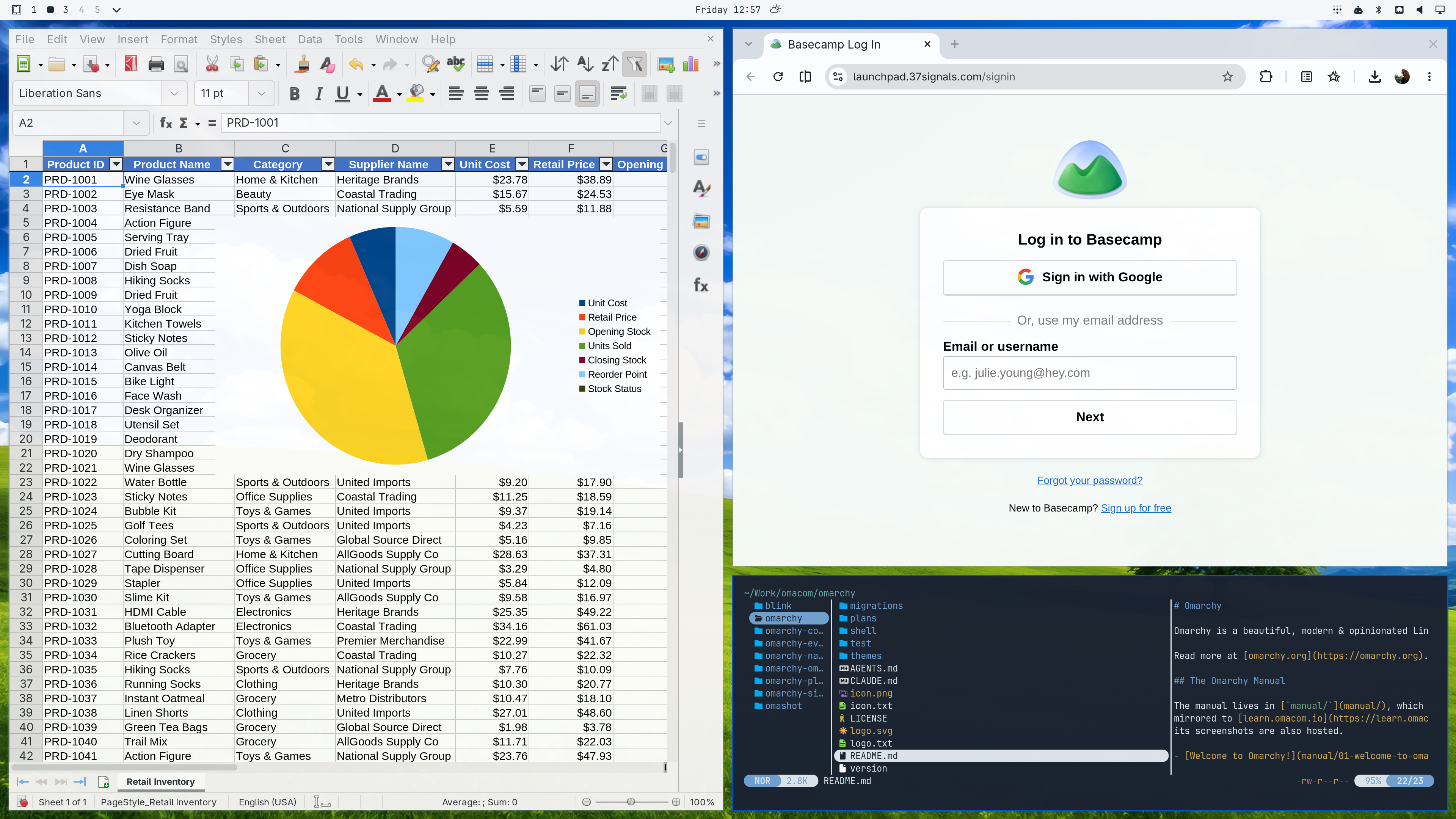Toggle the AutoFilter toolbar icon
Image resolution: width=1456 pixels, height=819 pixels.
[x=635, y=64]
